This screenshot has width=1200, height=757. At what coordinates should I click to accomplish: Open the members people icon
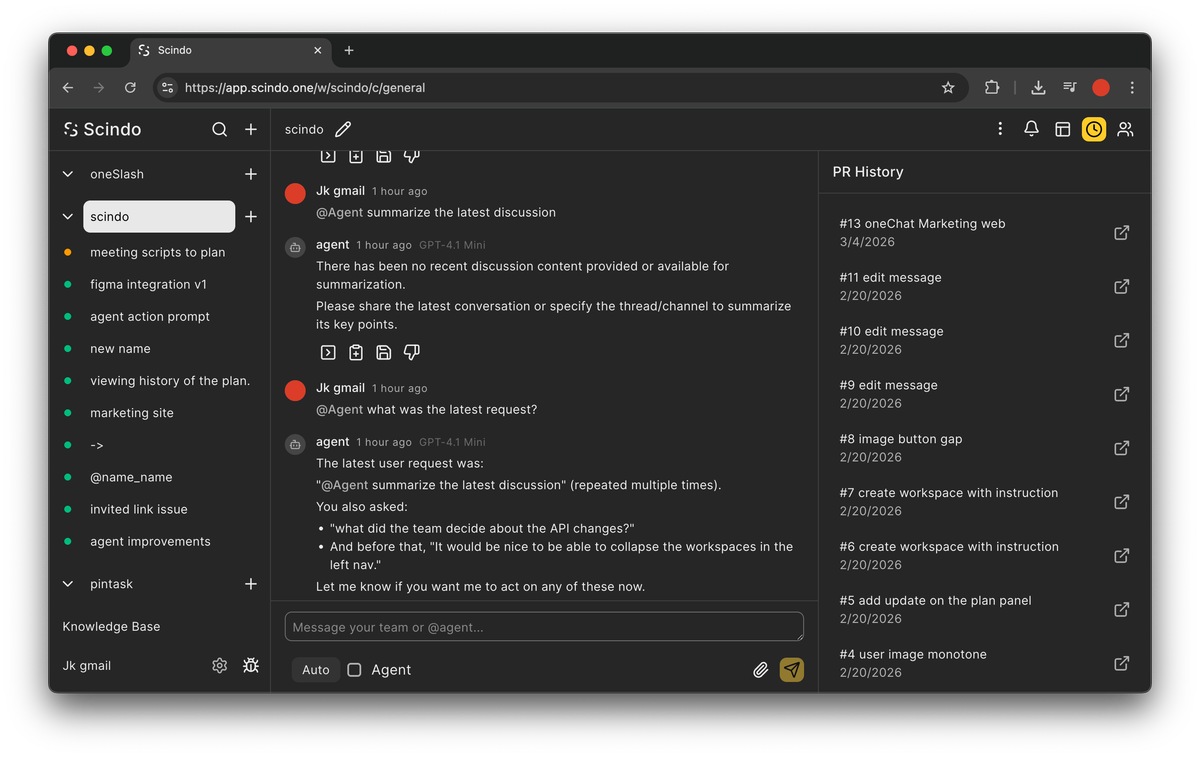1125,129
